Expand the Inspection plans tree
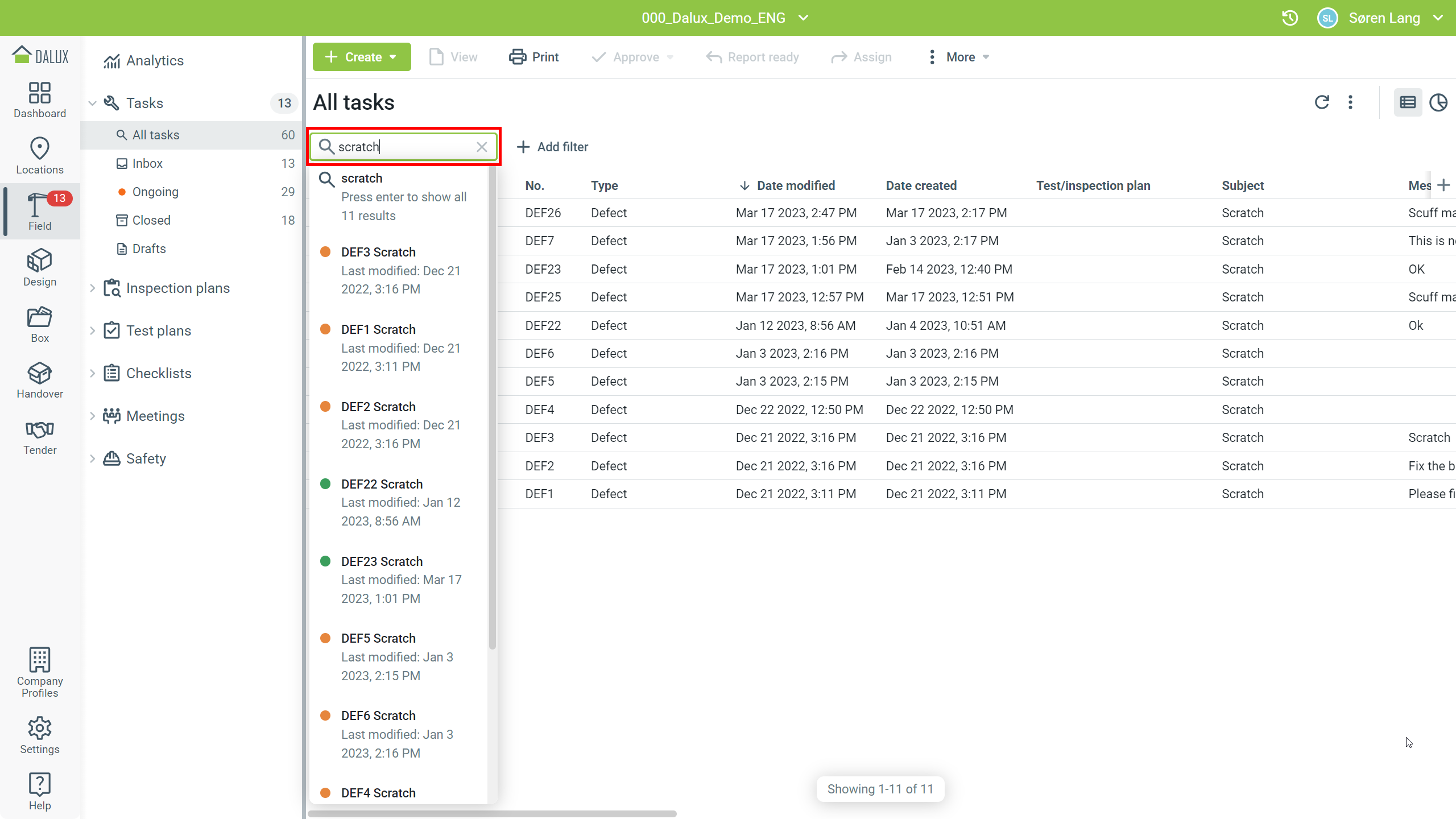Image resolution: width=1456 pixels, height=819 pixels. [92, 288]
